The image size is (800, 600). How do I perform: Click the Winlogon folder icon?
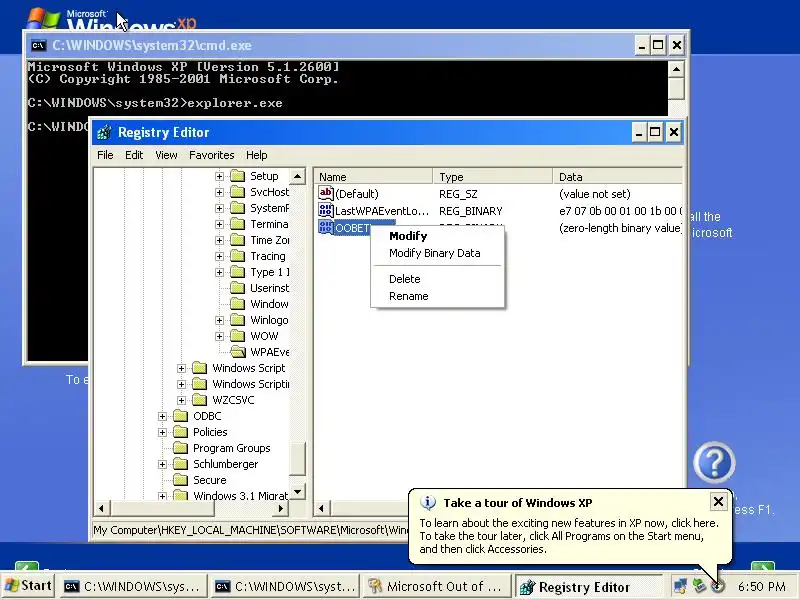(238, 320)
